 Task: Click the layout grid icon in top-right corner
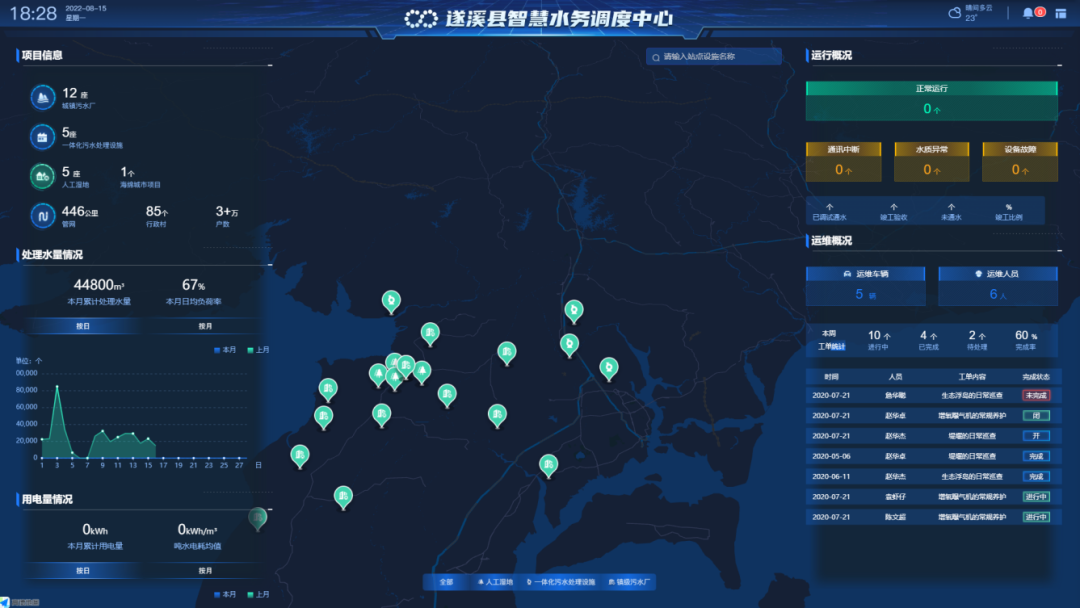point(1060,13)
